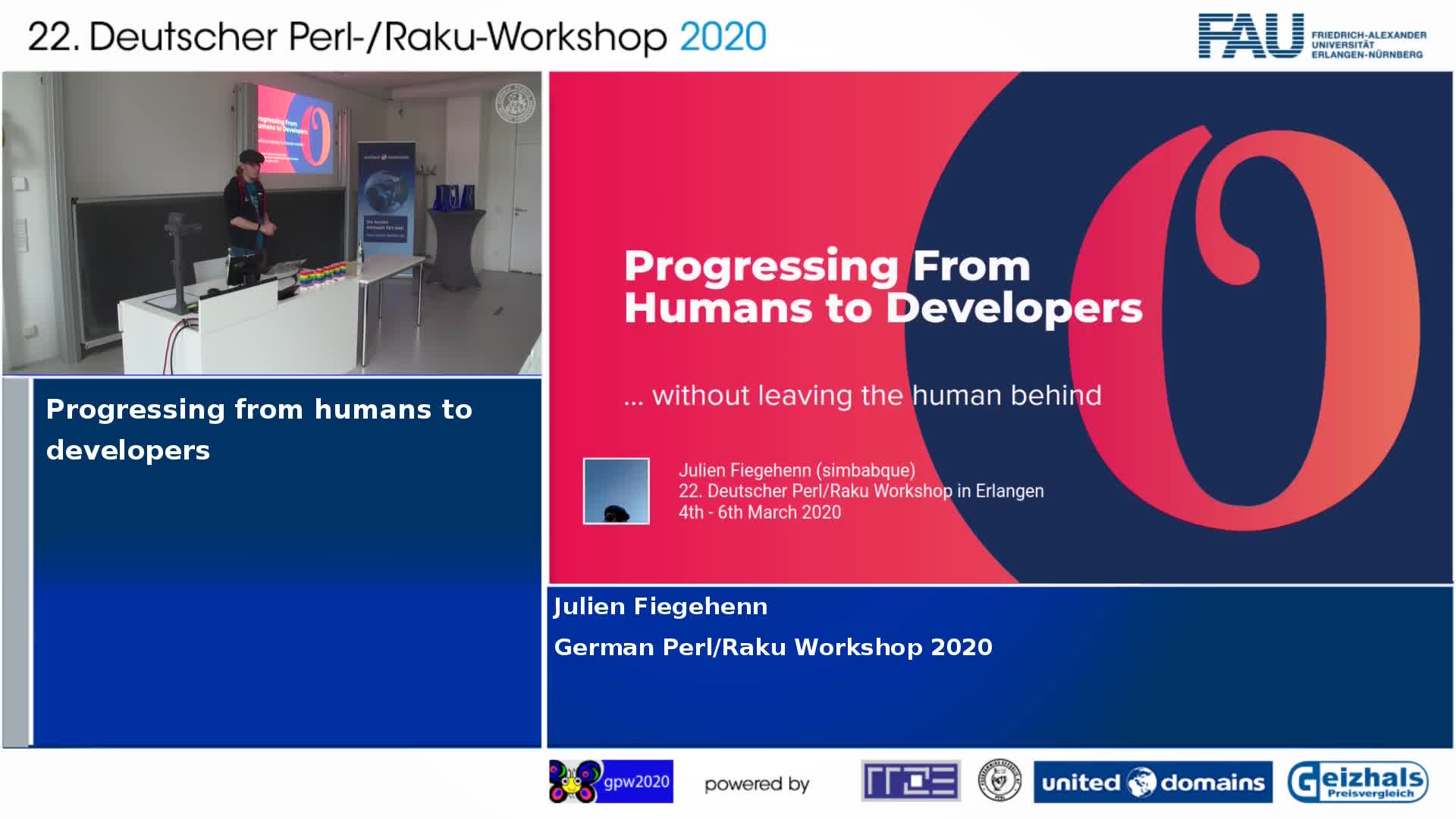Click the German Perl/Raku Workshop 2020 caption
The image size is (1456, 819).
pos(773,647)
